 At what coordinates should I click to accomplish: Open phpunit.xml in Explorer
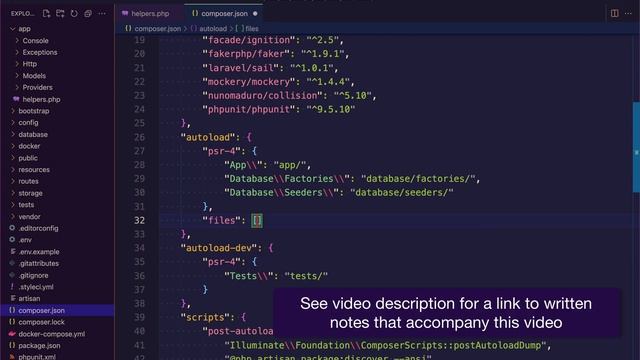pos(37,357)
